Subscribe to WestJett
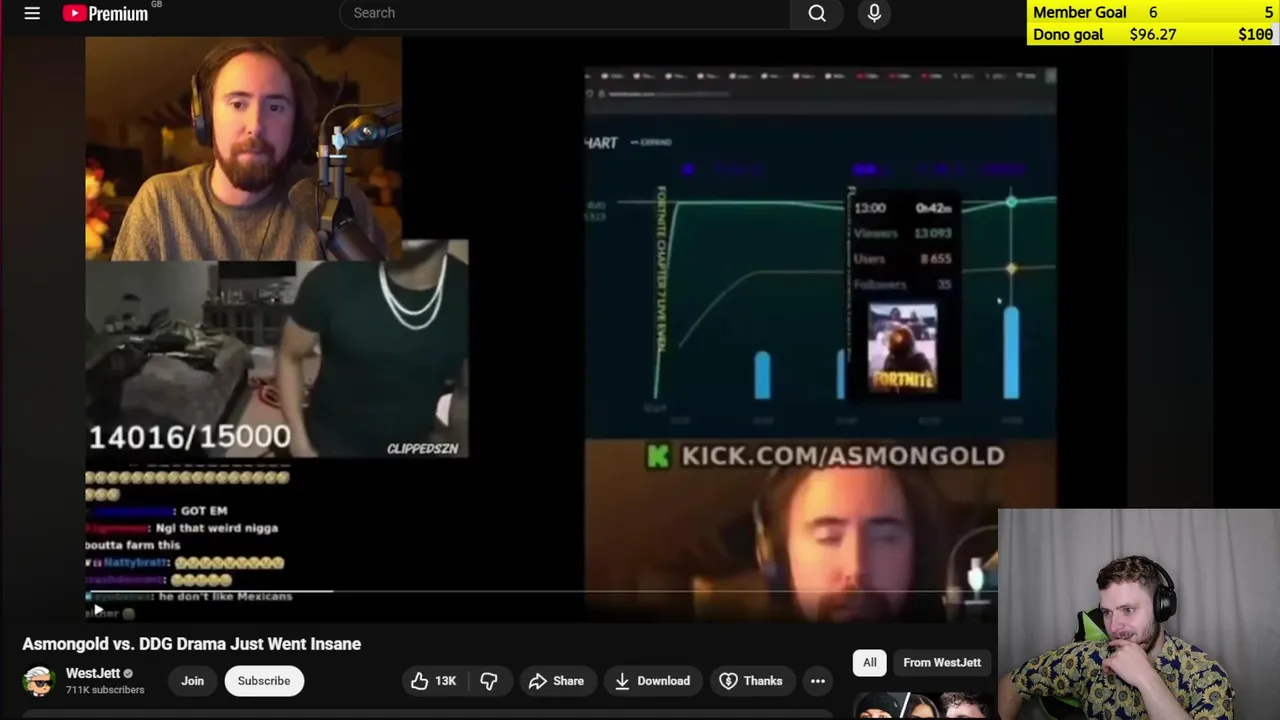The image size is (1280, 720). 264,681
